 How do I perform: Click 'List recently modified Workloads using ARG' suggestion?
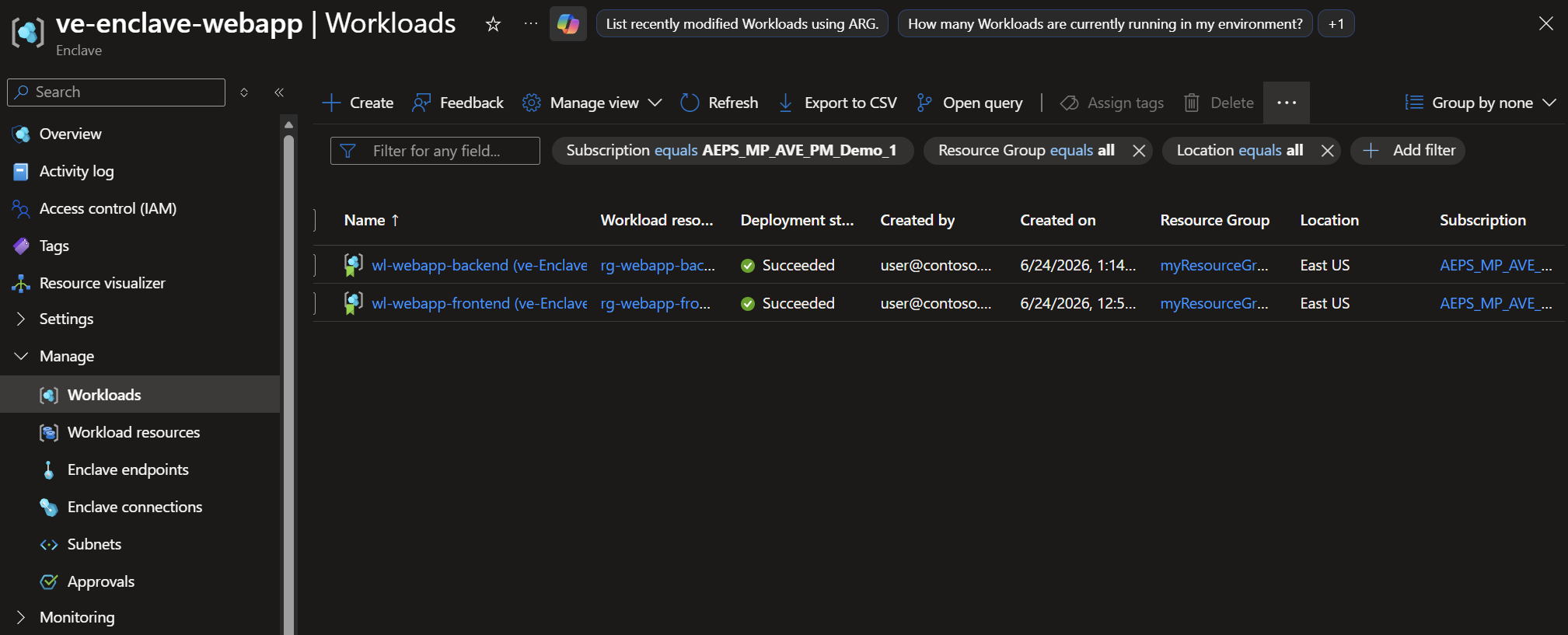coord(742,24)
